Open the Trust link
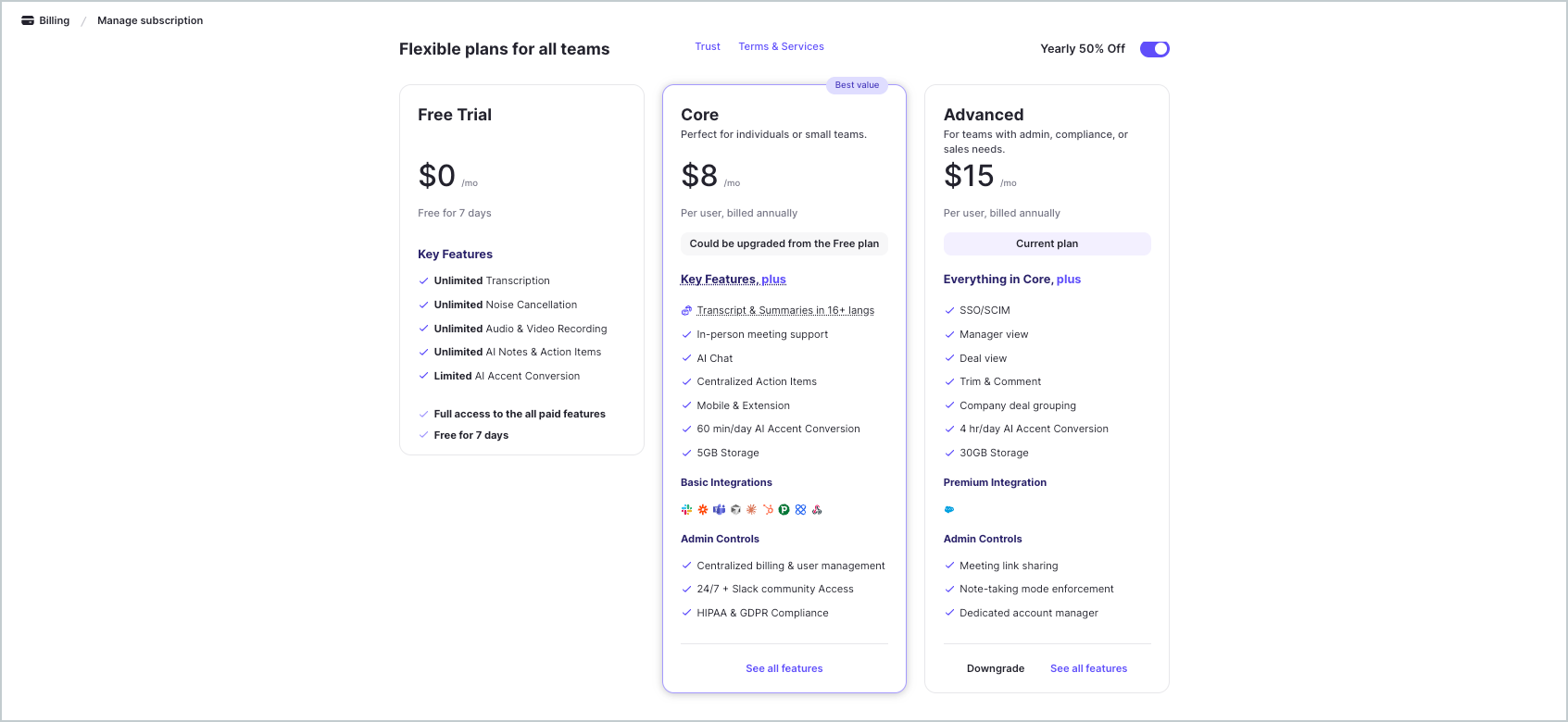The image size is (1568, 722). click(x=708, y=46)
